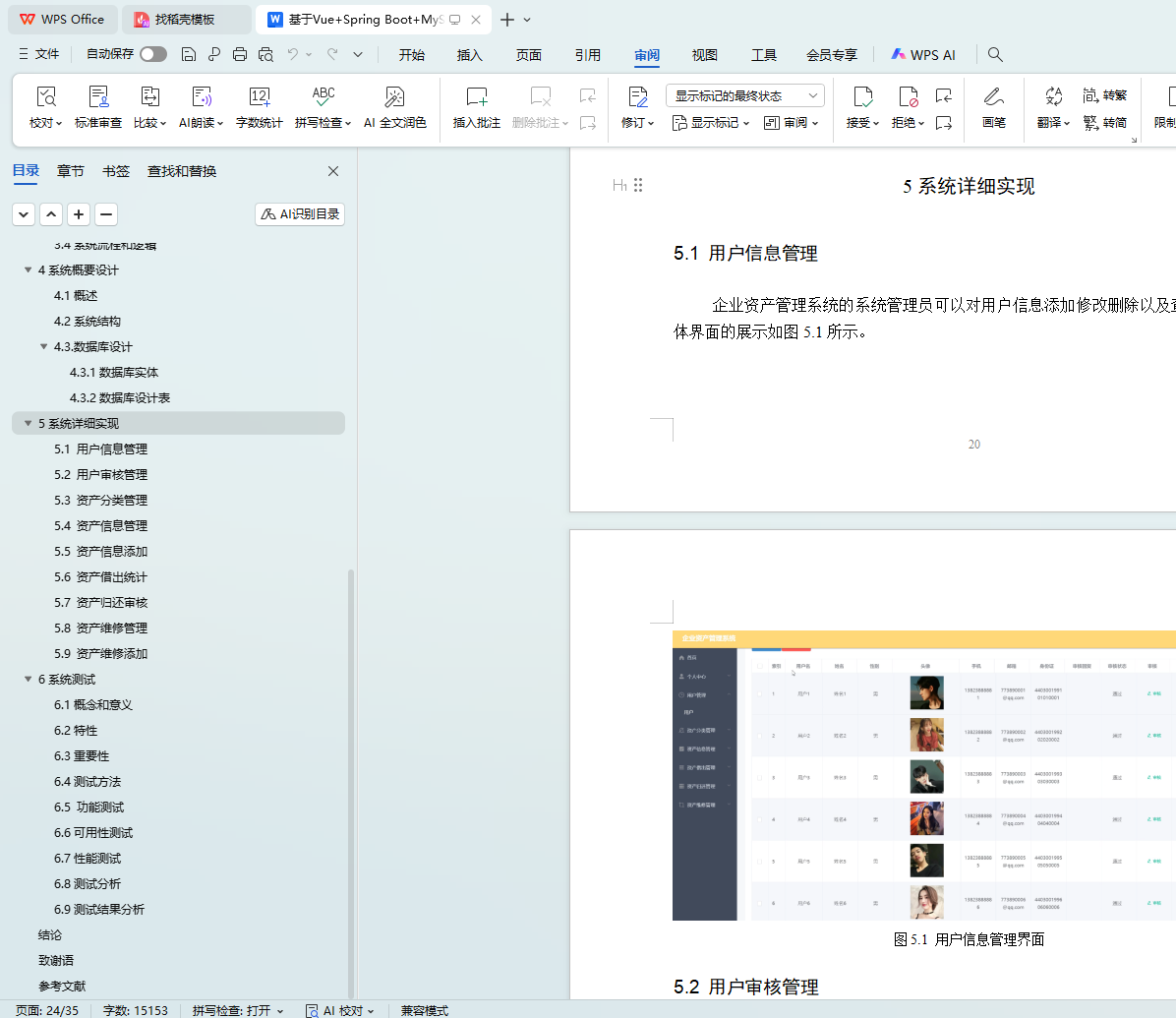
Task: Click the Word Count (字数统计) icon
Action: coord(259,97)
